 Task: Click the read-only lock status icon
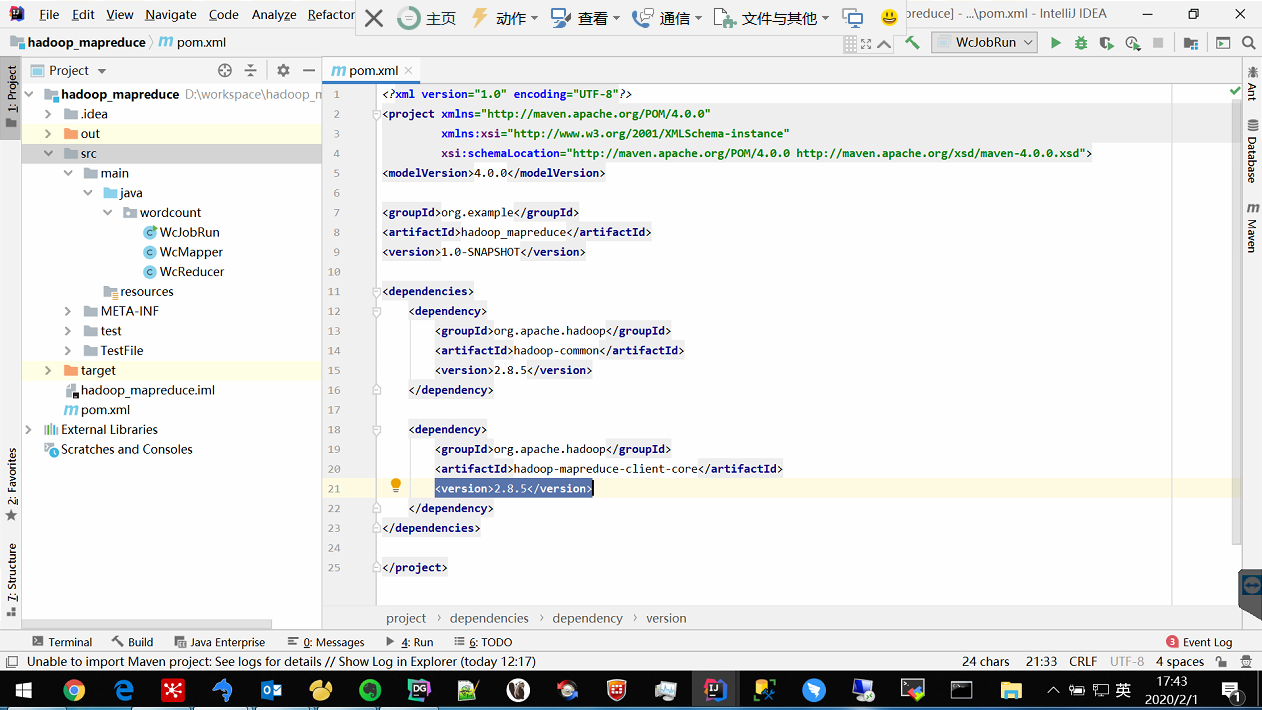click(x=1221, y=661)
